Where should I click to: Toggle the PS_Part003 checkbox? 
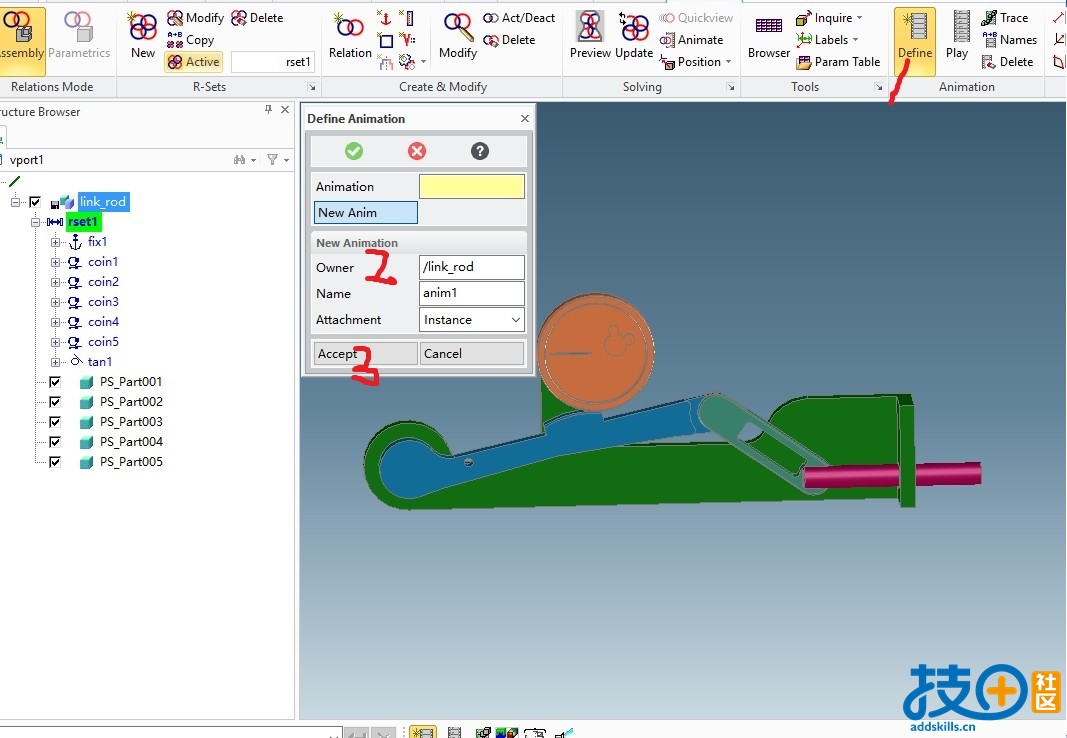[55, 422]
